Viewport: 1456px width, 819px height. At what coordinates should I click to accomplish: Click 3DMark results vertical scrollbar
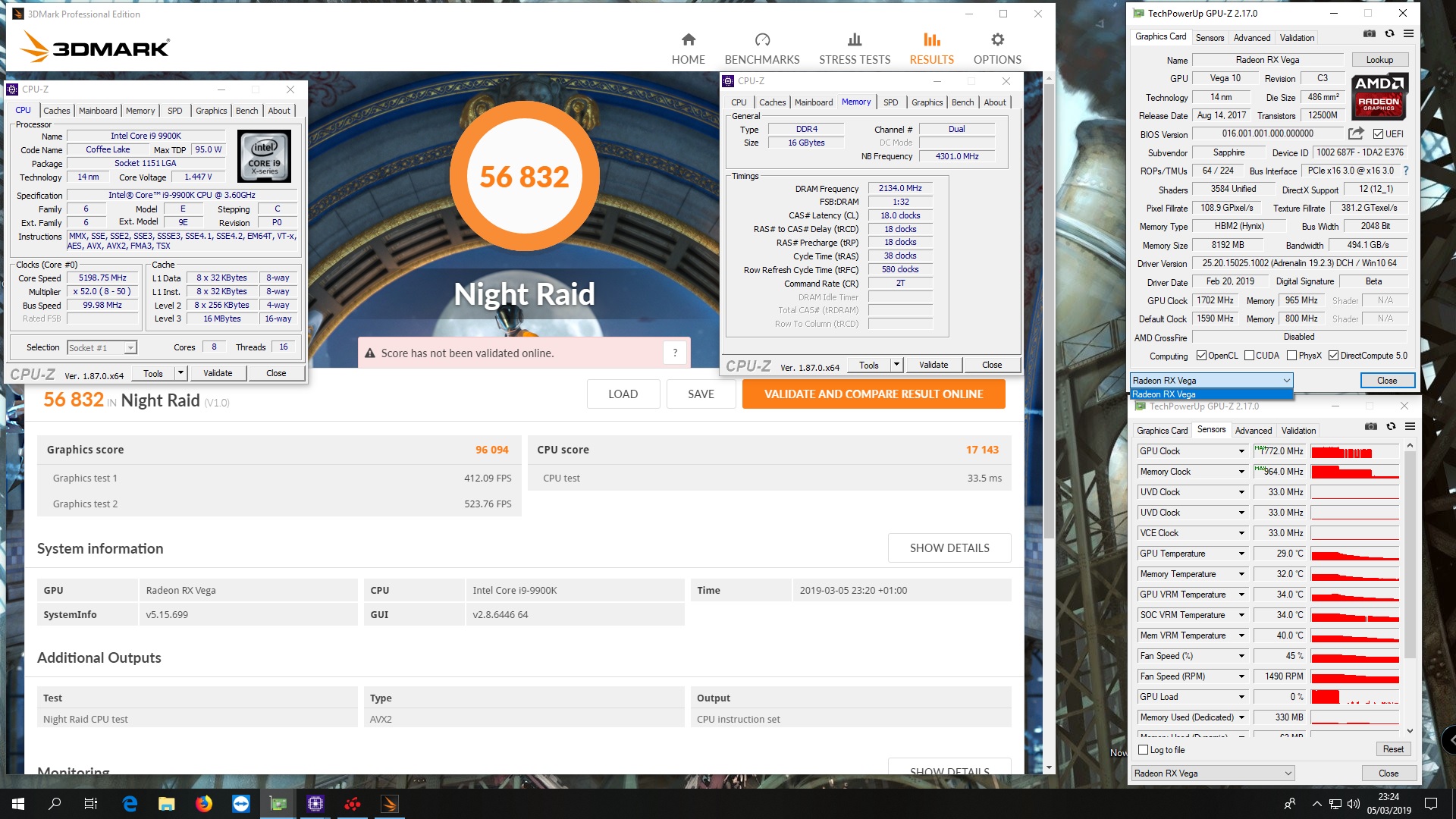[1049, 311]
